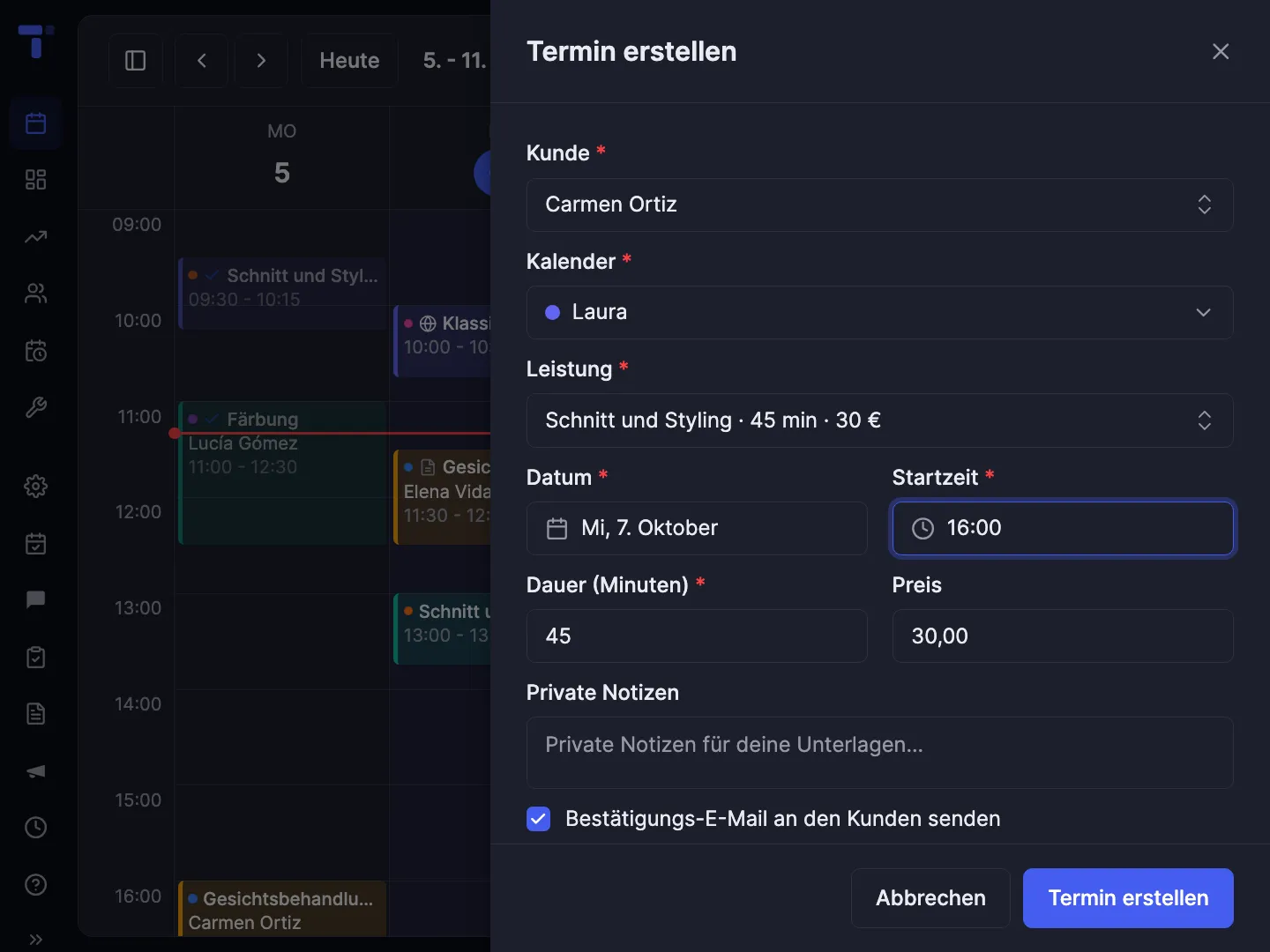This screenshot has height=952, width=1270.
Task: Open the Färbung appointment of Lucía Gómez
Action: tap(282, 472)
